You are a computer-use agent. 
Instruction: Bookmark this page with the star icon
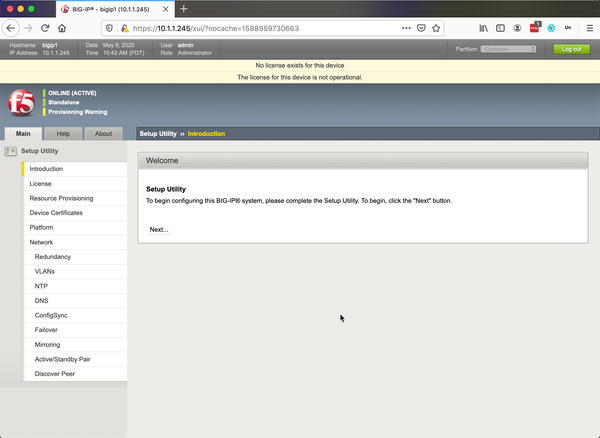(436, 28)
